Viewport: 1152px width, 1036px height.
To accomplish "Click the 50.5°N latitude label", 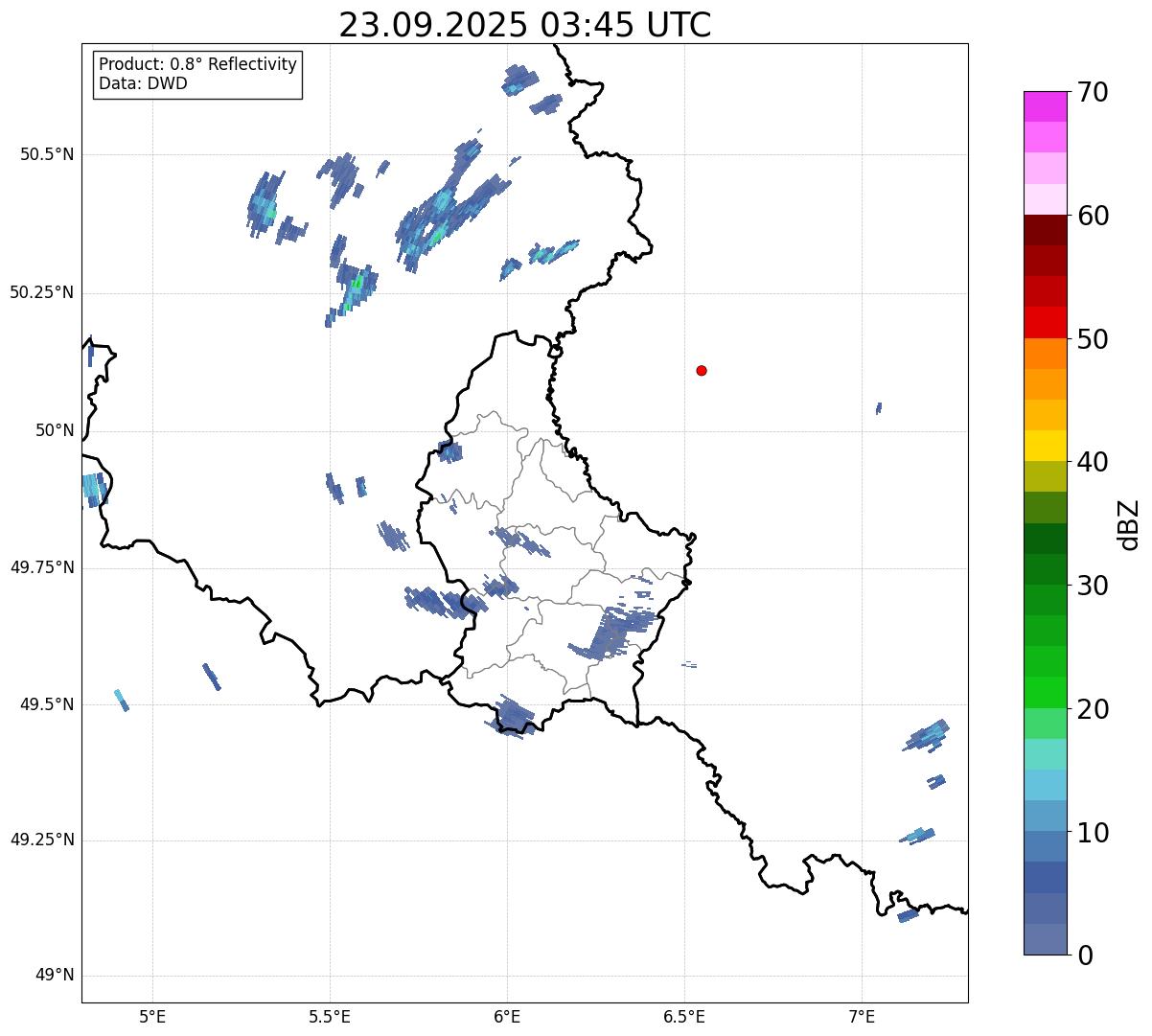I will coord(47,154).
